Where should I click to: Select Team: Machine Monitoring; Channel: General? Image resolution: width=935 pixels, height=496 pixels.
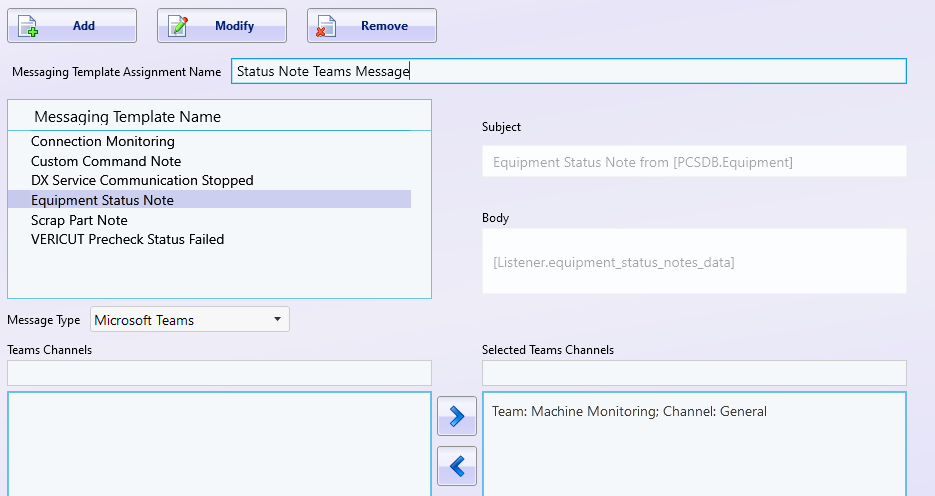click(x=629, y=411)
